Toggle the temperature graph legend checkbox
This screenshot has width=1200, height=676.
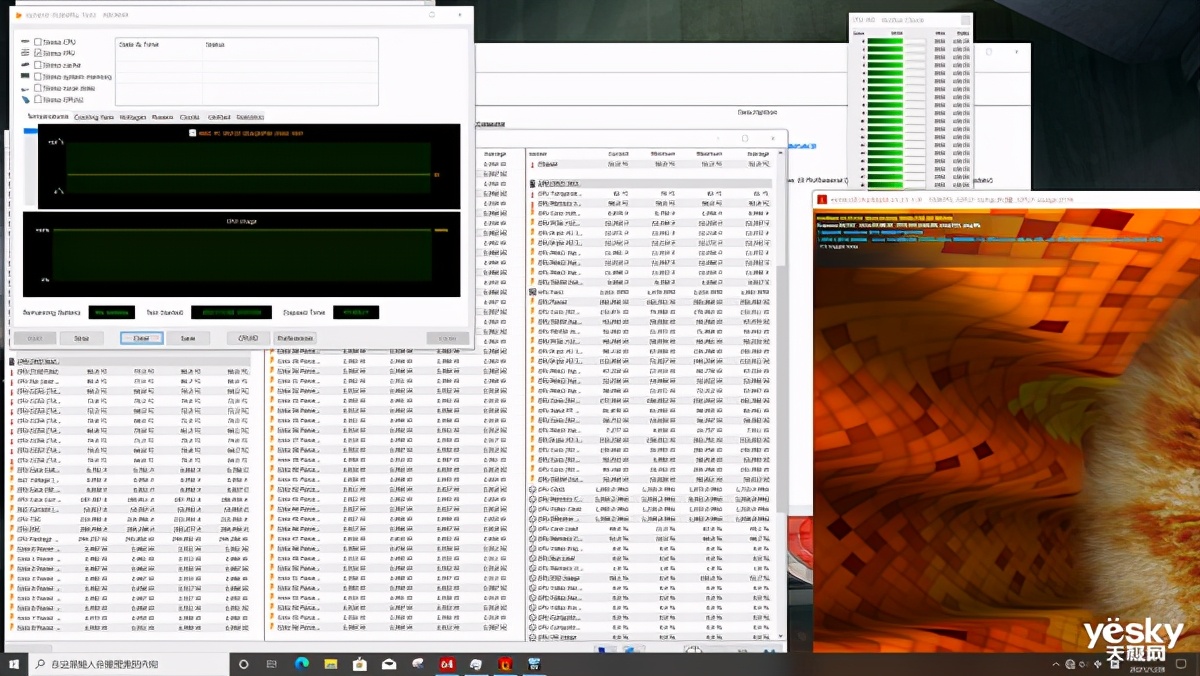pyautogui.click(x=193, y=133)
